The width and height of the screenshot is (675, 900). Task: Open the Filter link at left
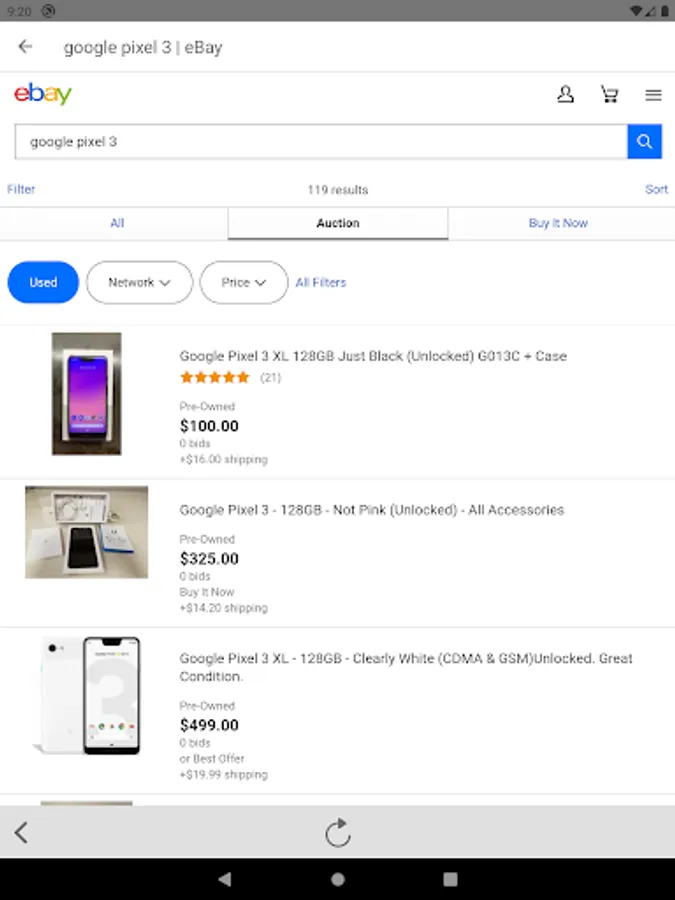coord(21,189)
